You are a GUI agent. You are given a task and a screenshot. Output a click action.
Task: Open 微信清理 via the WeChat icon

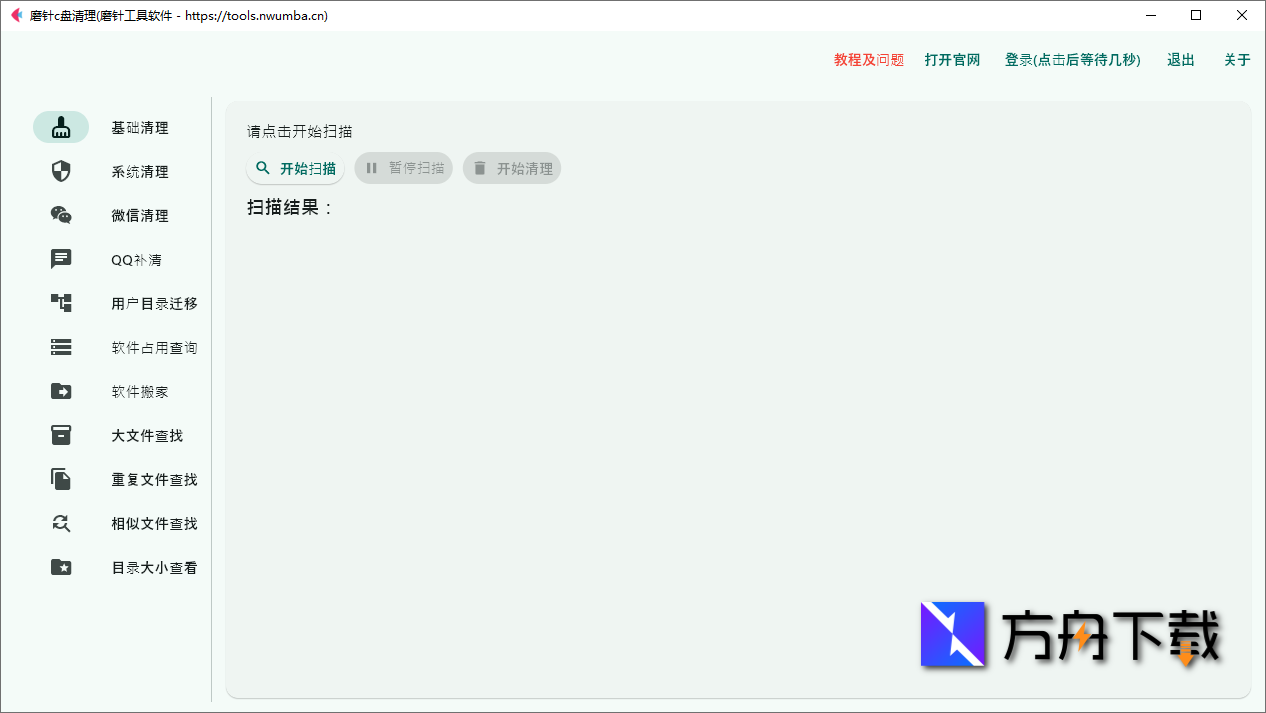(61, 215)
